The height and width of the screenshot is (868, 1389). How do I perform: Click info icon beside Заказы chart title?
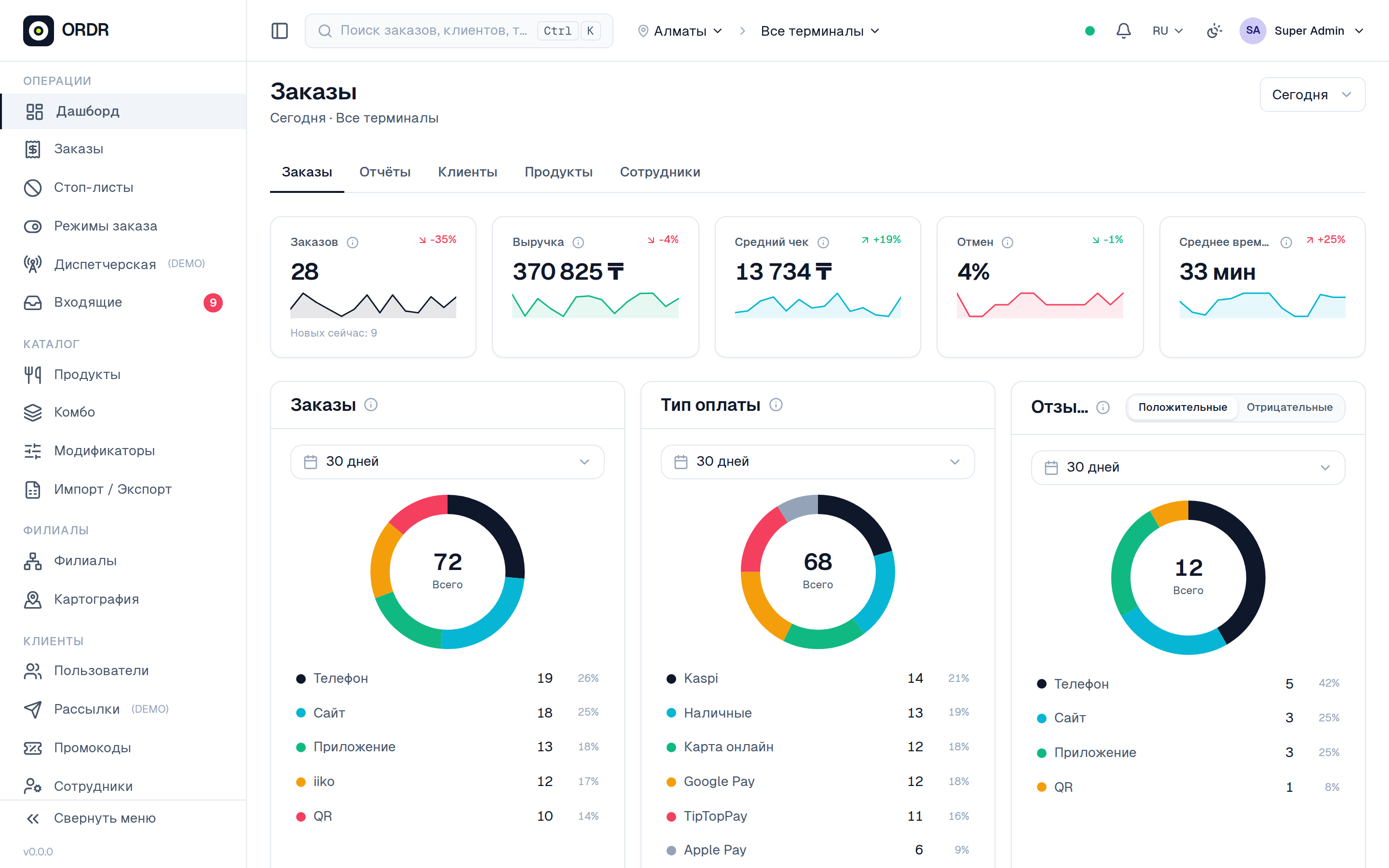point(371,405)
